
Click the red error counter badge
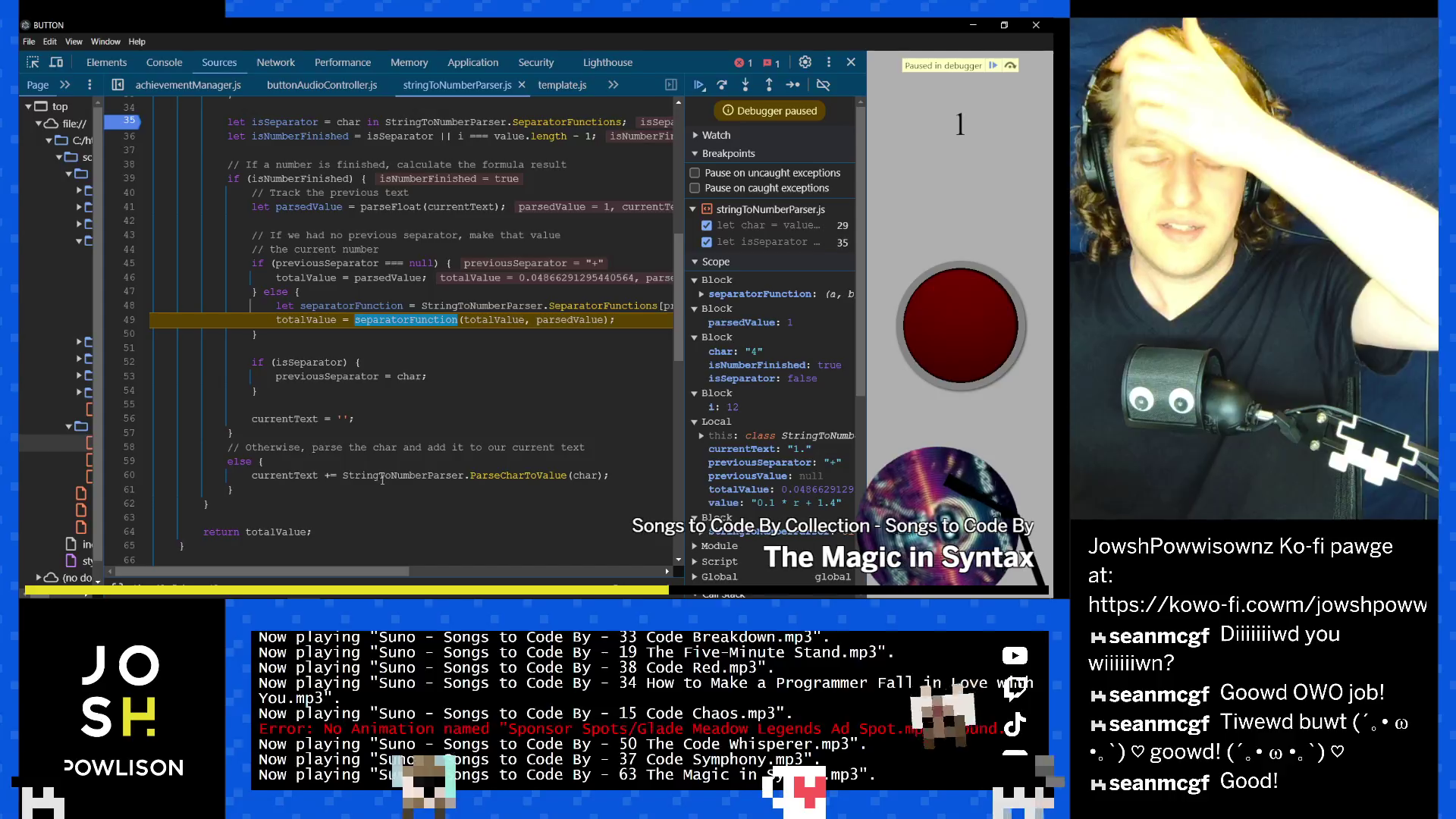click(x=744, y=62)
